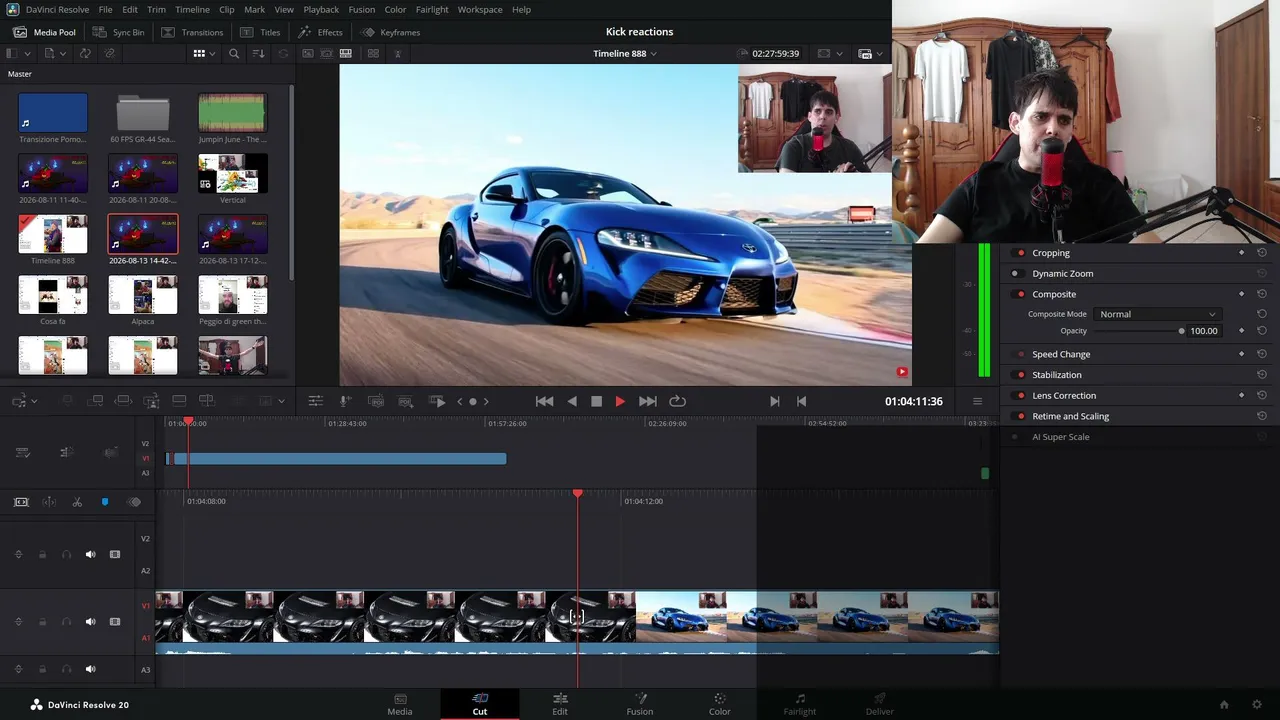Toggle the Retime and Scaling switch
Screen dimensions: 1280x720
1020,416
